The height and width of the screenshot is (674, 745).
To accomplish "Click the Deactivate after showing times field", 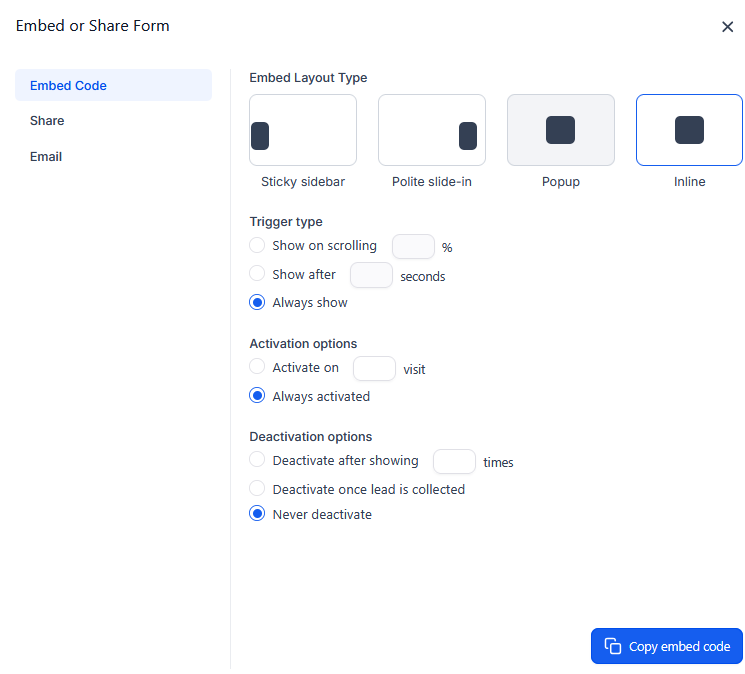I will pos(454,461).
